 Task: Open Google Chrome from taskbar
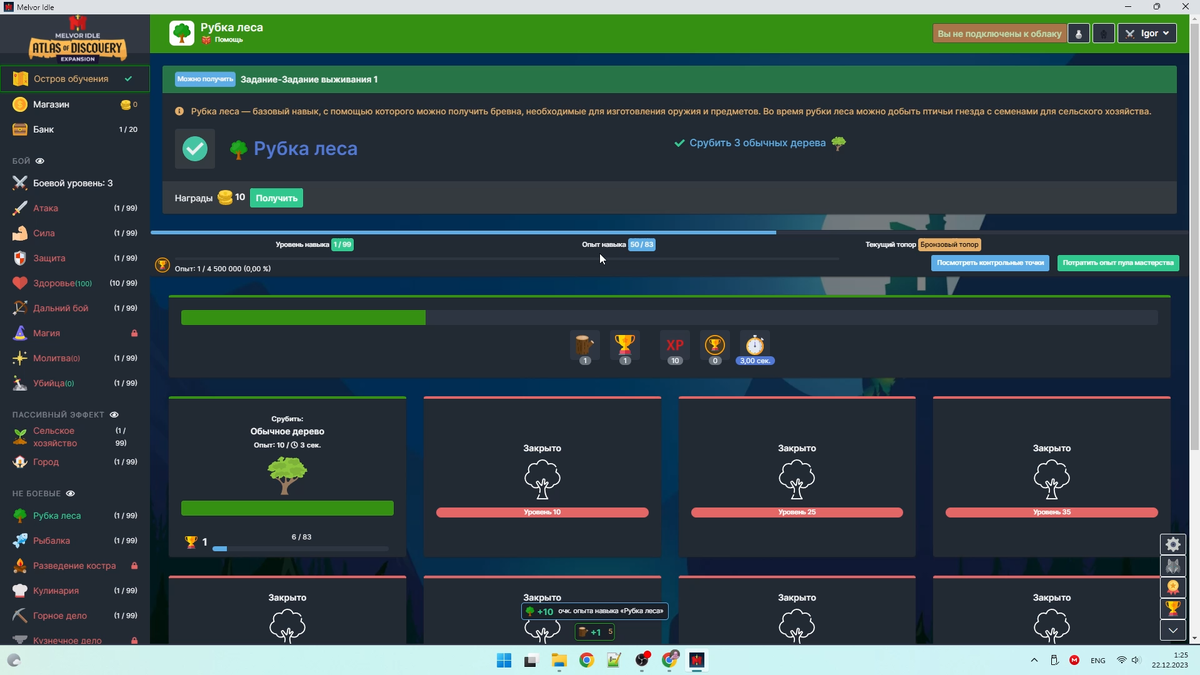click(x=587, y=660)
